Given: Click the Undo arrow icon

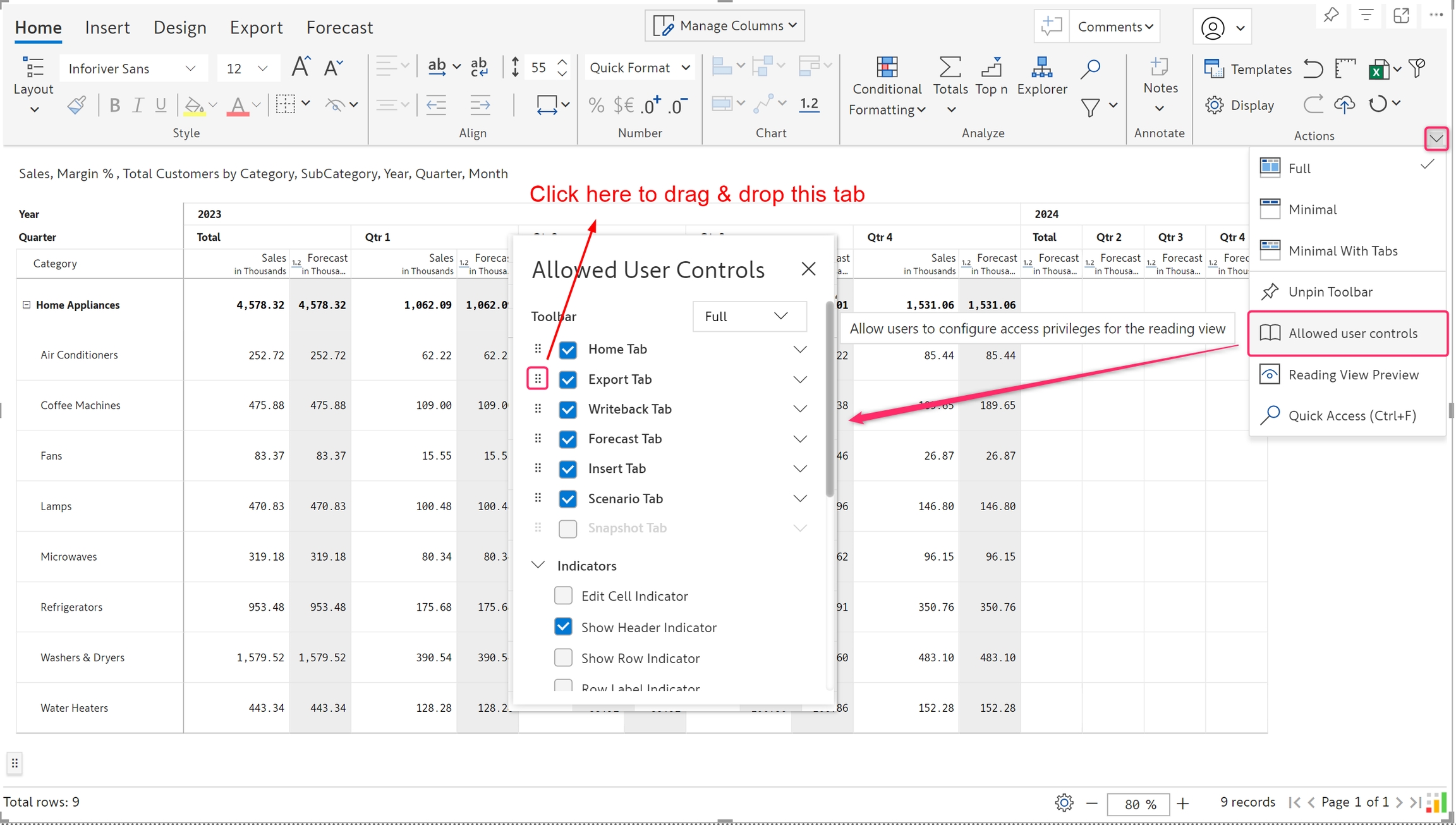Looking at the screenshot, I should [x=1314, y=68].
